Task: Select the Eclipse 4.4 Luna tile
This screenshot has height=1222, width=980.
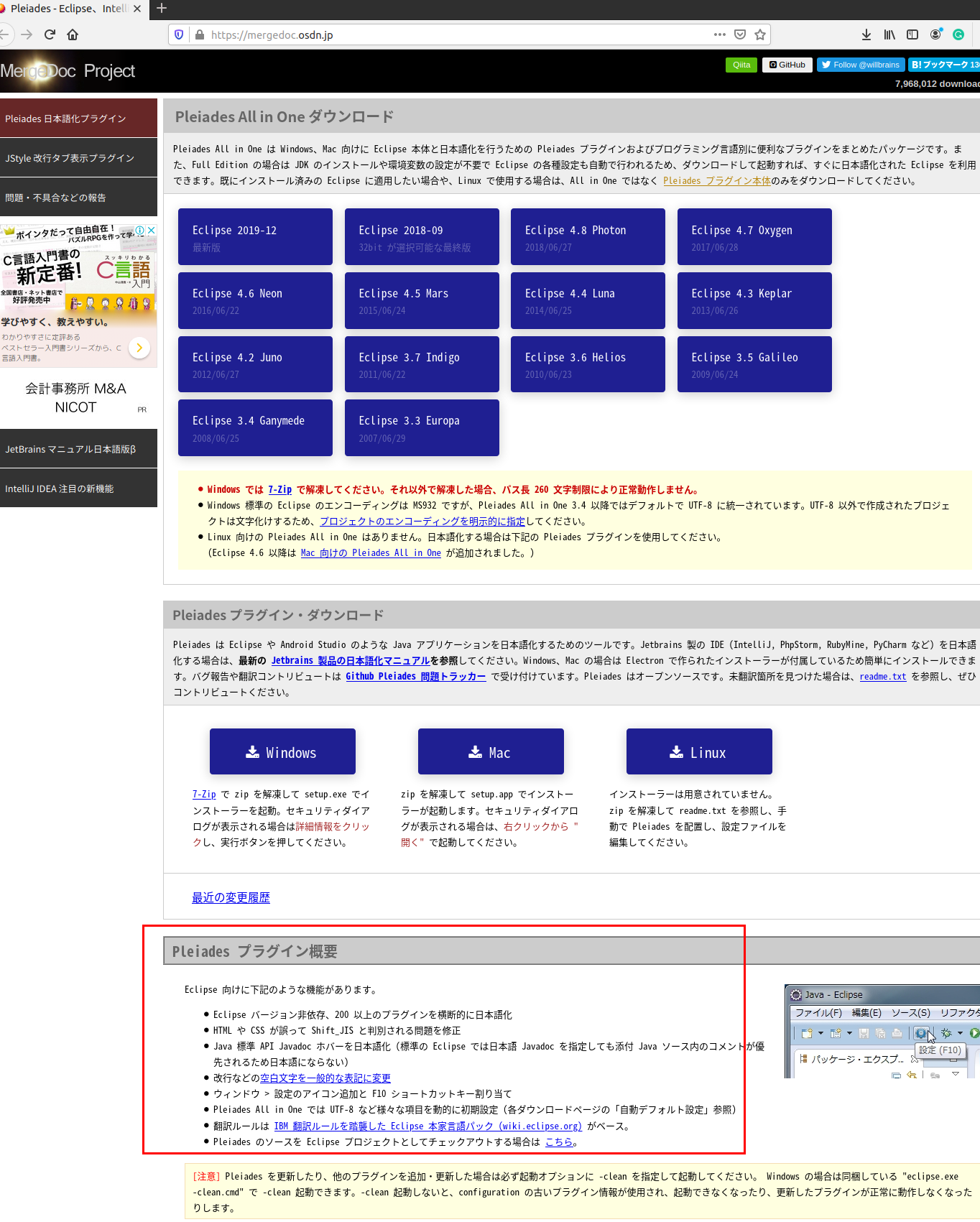Action: [x=588, y=300]
